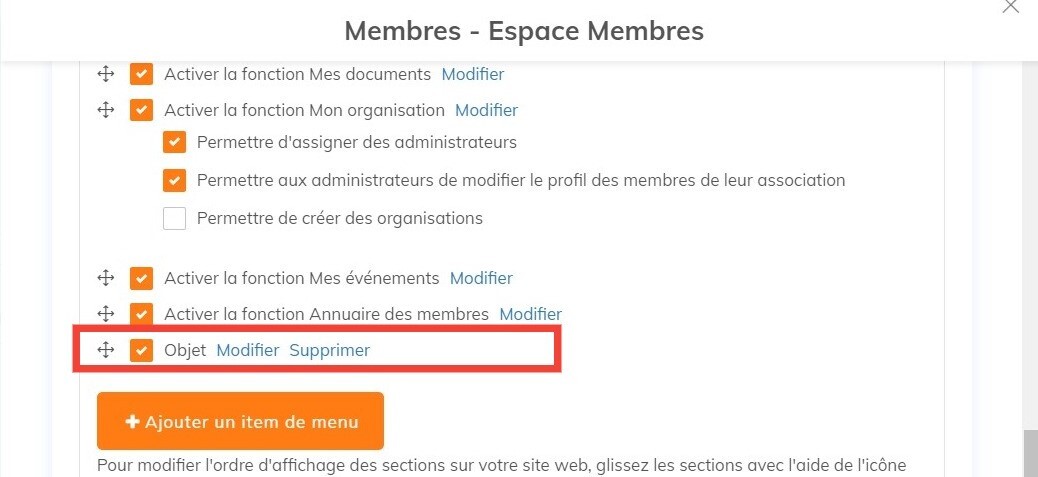Toggle Activer la fonction Mon organisation checkbox
The image size is (1038, 477).
tap(141, 110)
